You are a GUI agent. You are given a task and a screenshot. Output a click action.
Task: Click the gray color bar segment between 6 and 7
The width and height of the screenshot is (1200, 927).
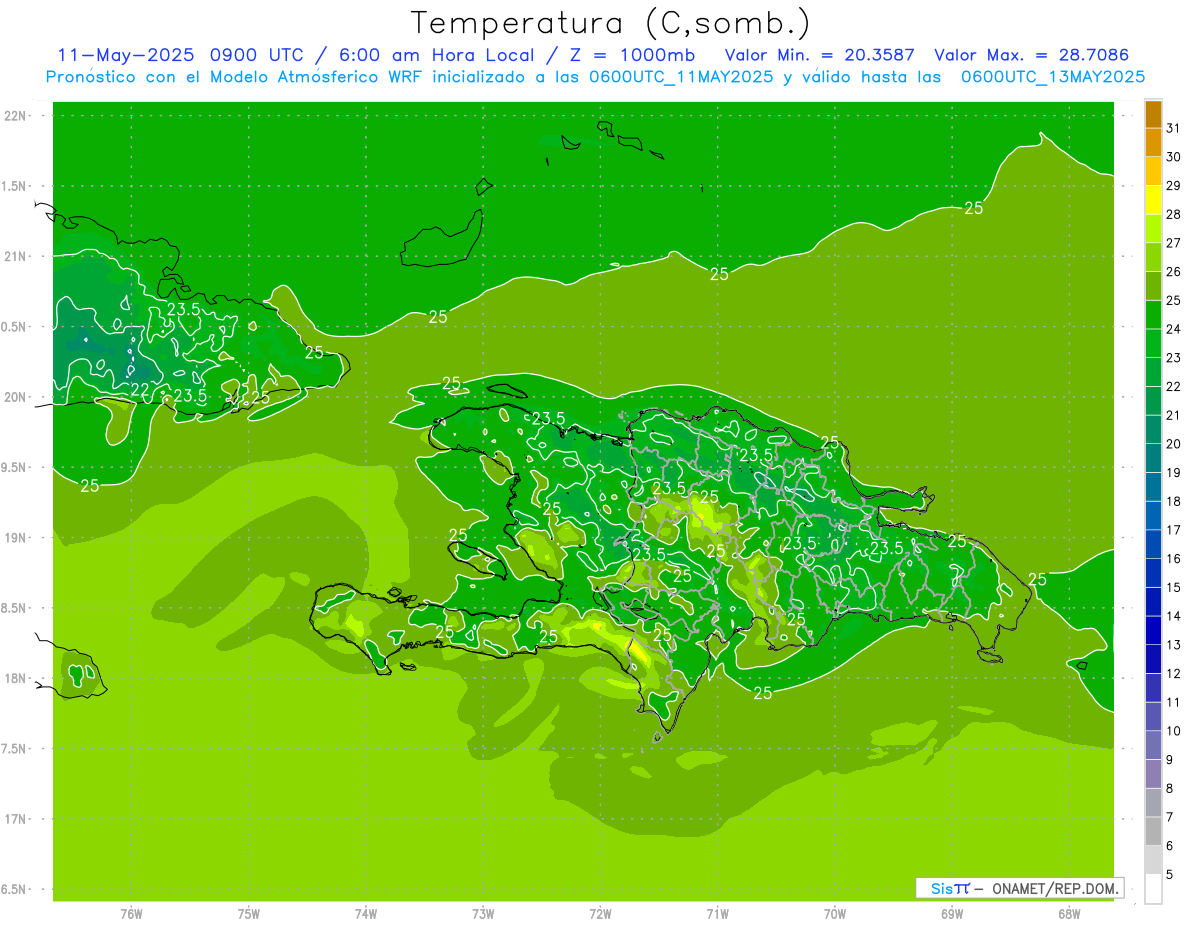1153,831
